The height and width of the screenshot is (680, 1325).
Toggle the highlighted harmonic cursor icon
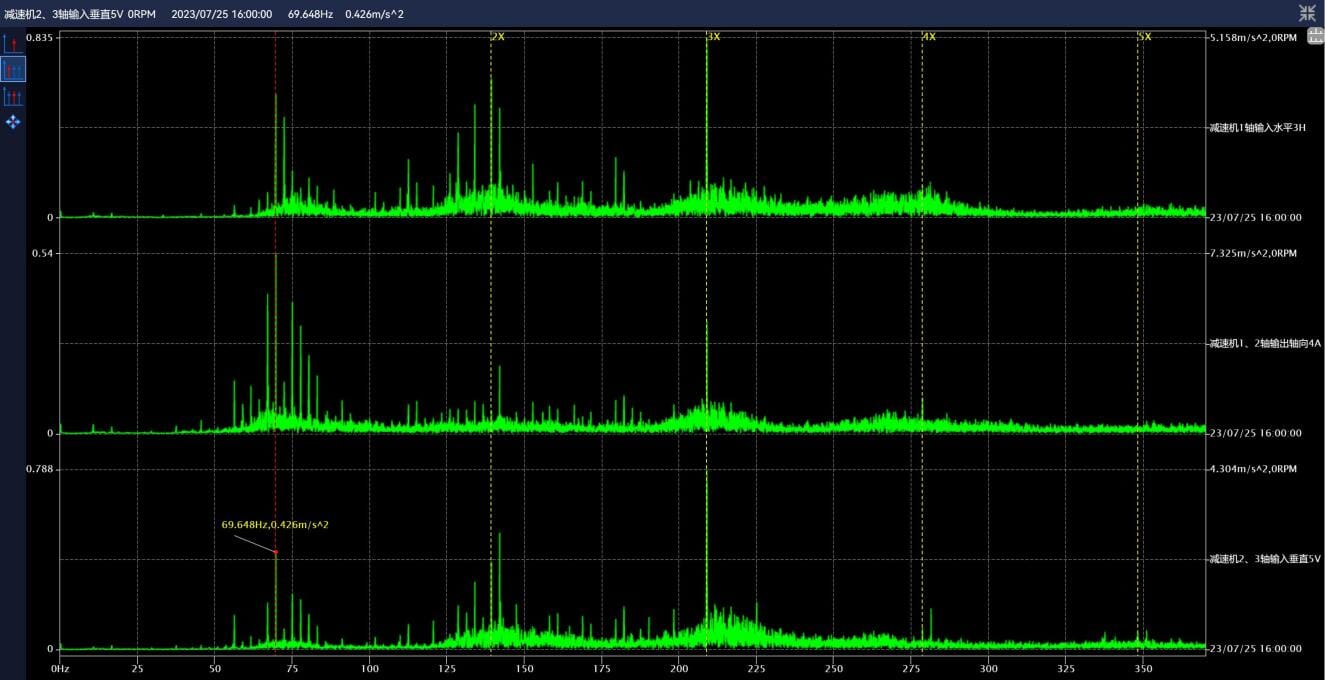point(13,70)
